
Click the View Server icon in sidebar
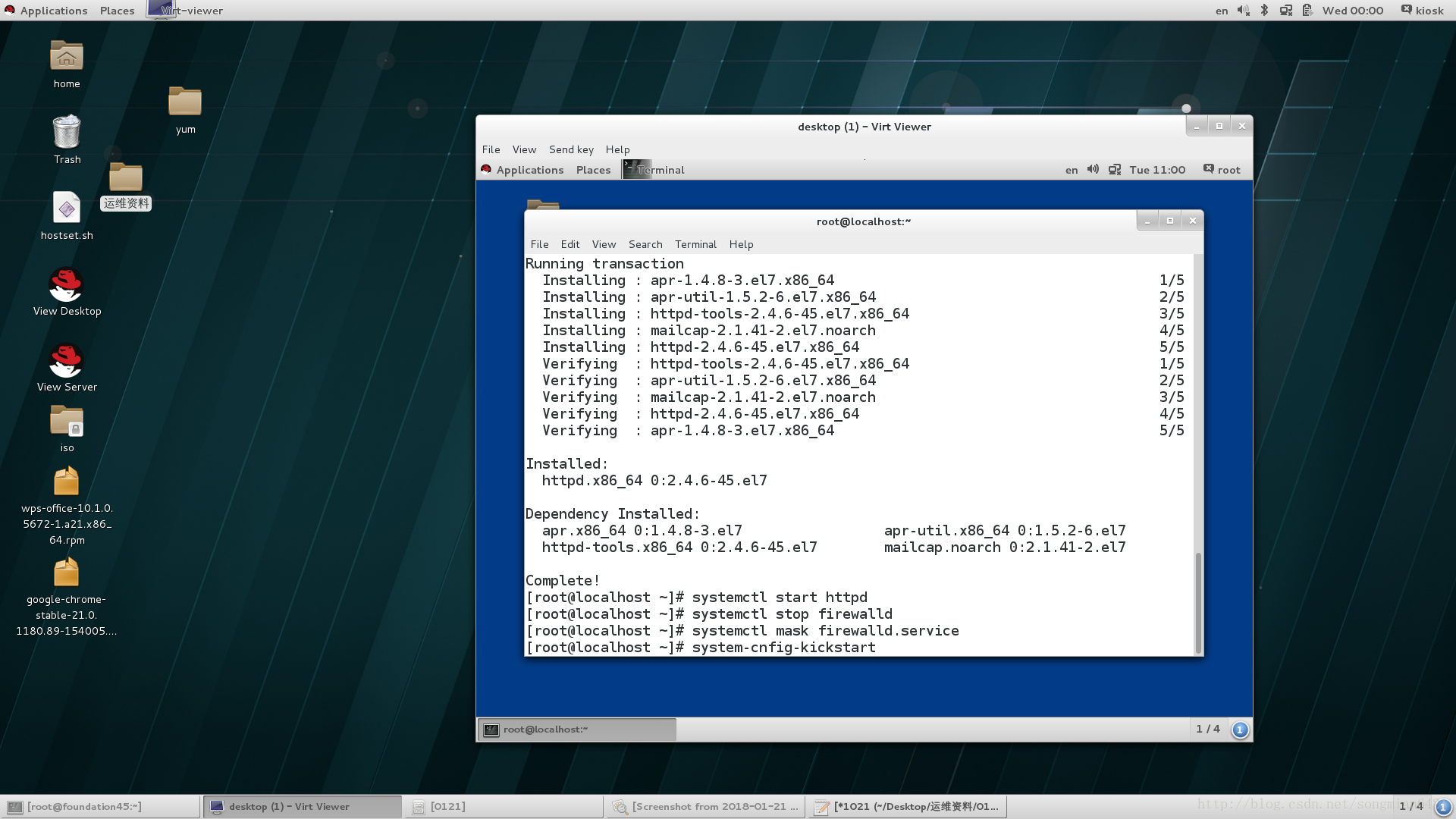[66, 364]
